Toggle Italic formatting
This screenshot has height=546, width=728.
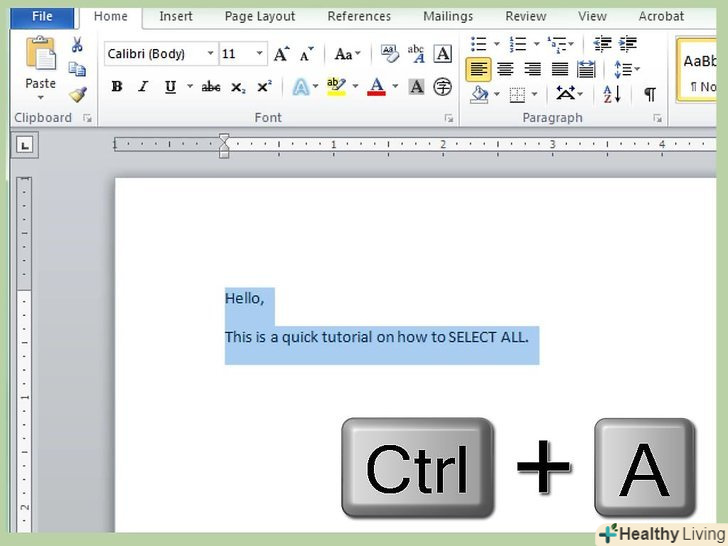(143, 86)
